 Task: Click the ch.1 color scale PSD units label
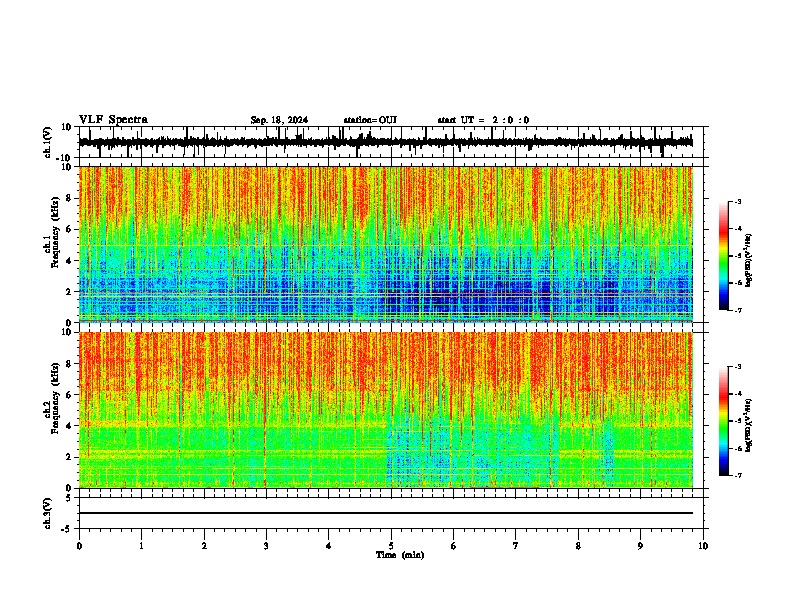pos(749,261)
